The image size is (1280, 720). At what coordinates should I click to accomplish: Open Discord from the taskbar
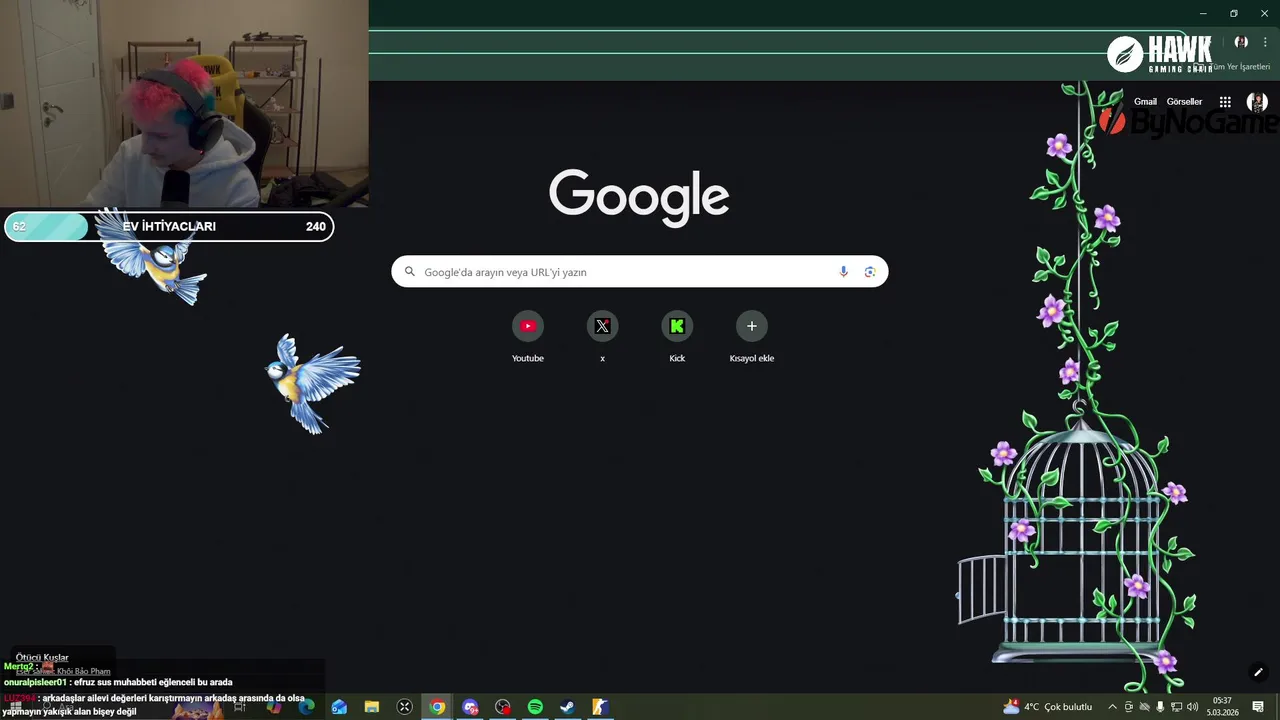(x=470, y=707)
